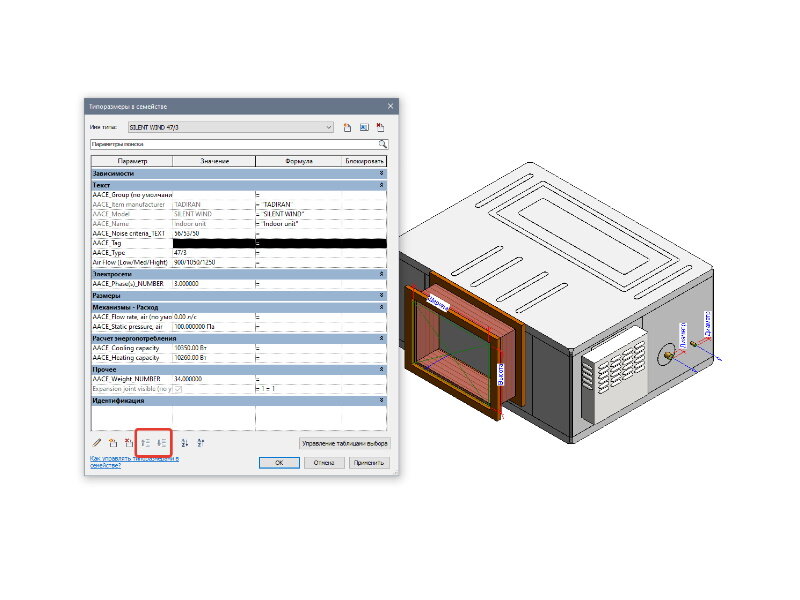
Task: Click the AACE_Cooling capacity value
Action: [x=214, y=348]
